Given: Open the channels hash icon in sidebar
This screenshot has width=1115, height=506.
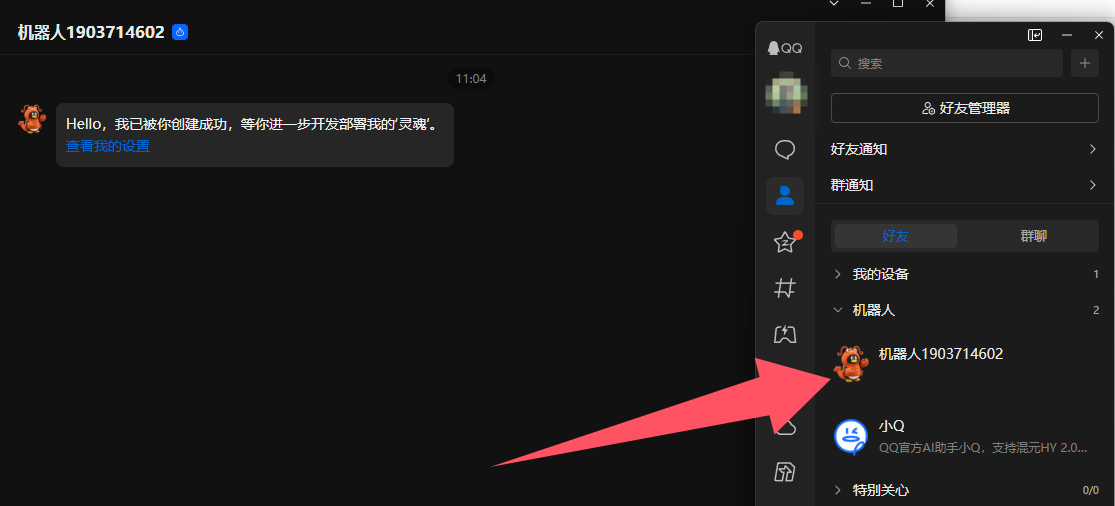Looking at the screenshot, I should (x=784, y=288).
